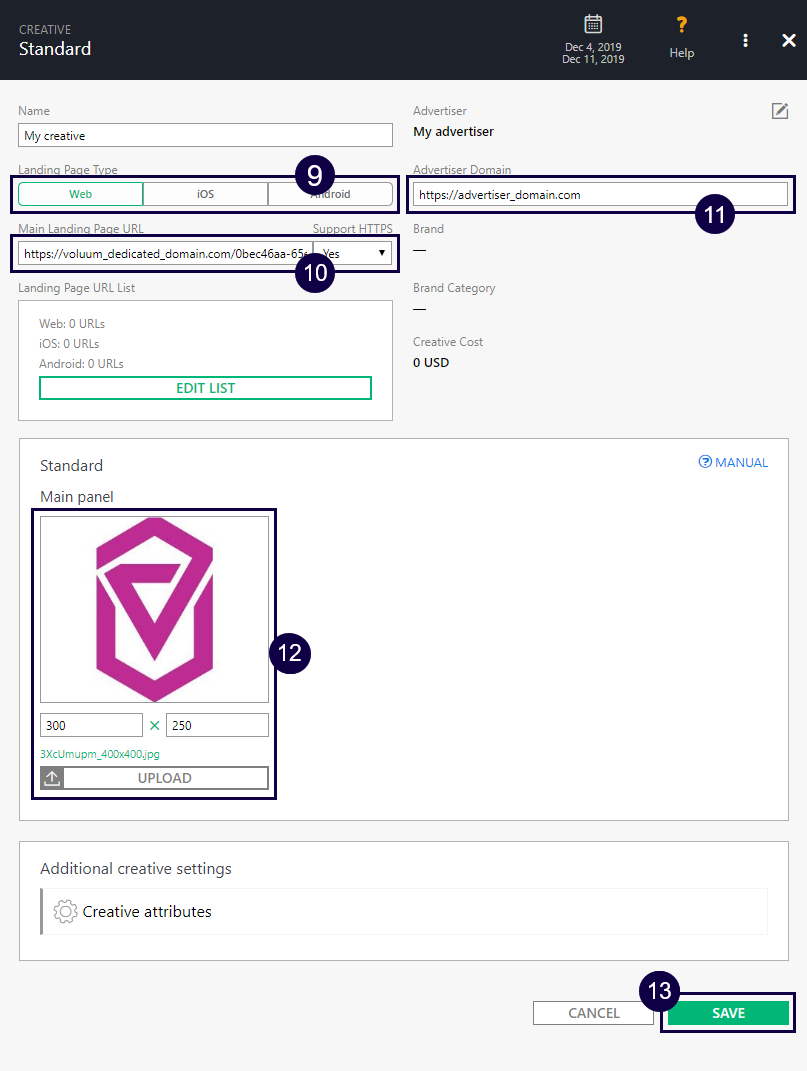The image size is (807, 1071).
Task: Open the three-dot more options menu
Action: pos(745,40)
